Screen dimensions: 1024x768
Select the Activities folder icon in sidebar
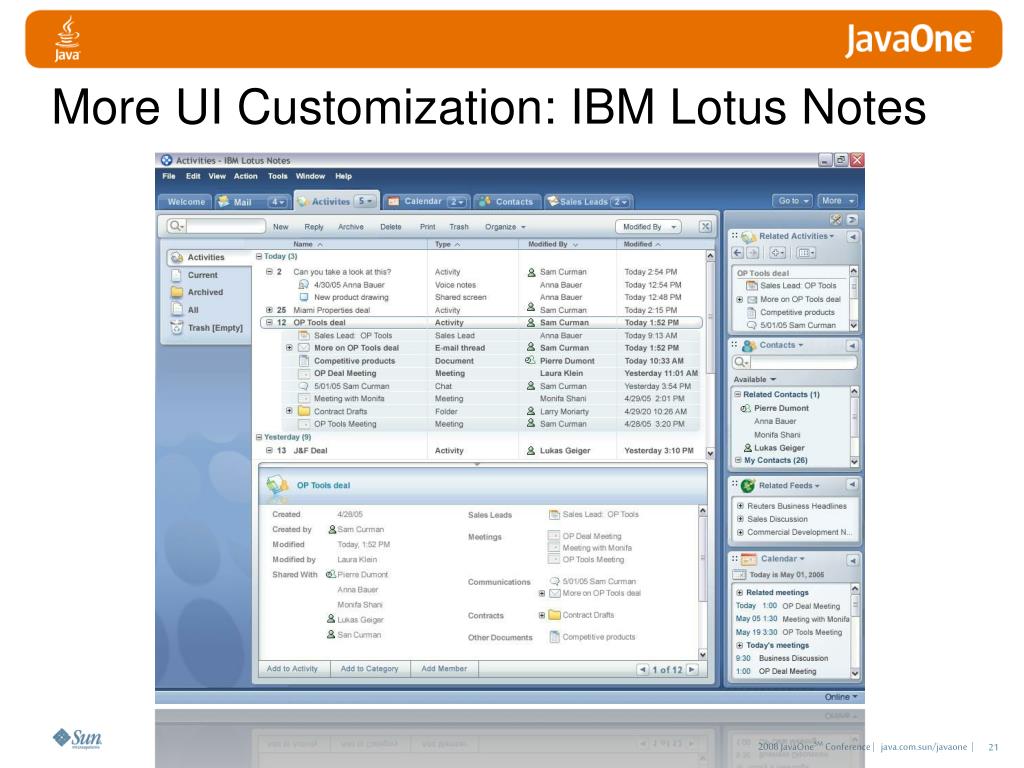tap(176, 257)
